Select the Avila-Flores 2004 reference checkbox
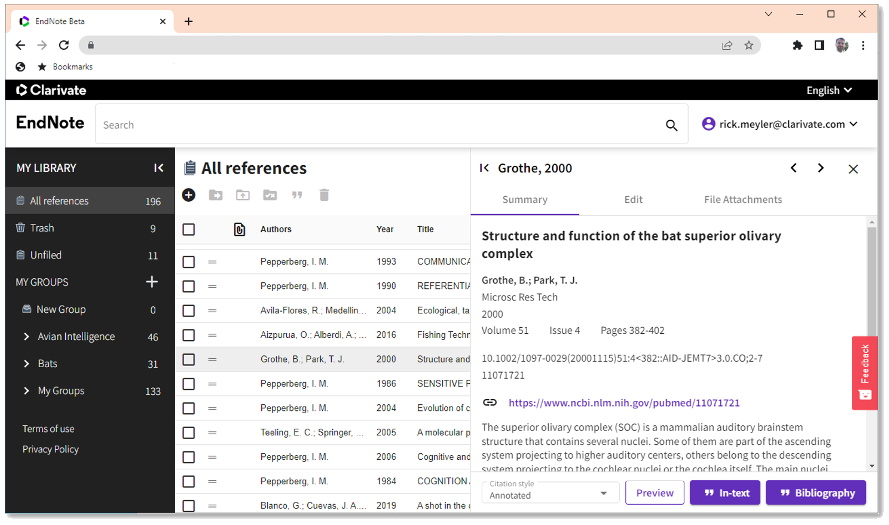 click(189, 310)
